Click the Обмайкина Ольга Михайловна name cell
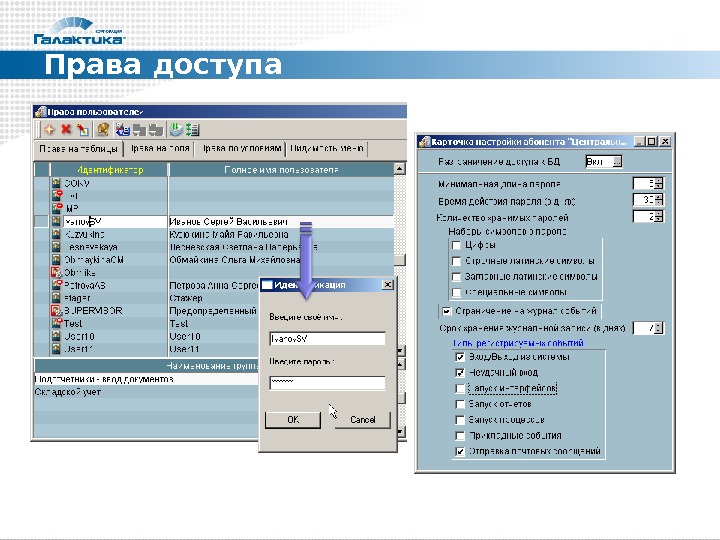Viewport: 720px width, 540px height. tap(281, 260)
